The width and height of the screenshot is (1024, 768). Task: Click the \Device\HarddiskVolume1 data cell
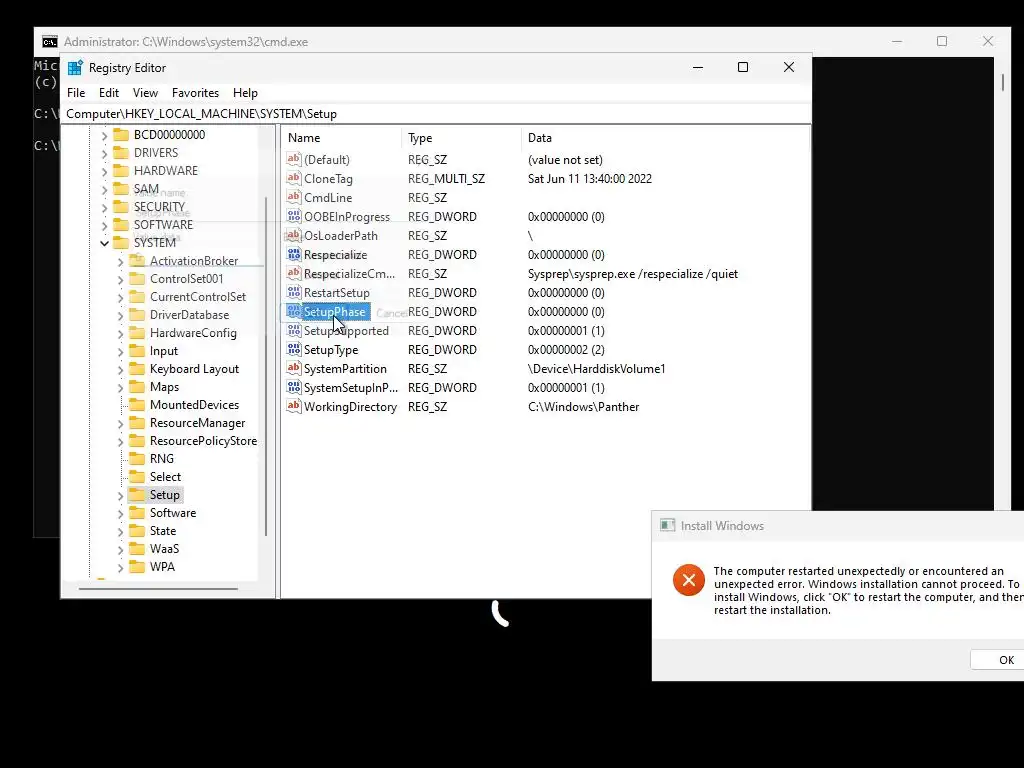[596, 368]
